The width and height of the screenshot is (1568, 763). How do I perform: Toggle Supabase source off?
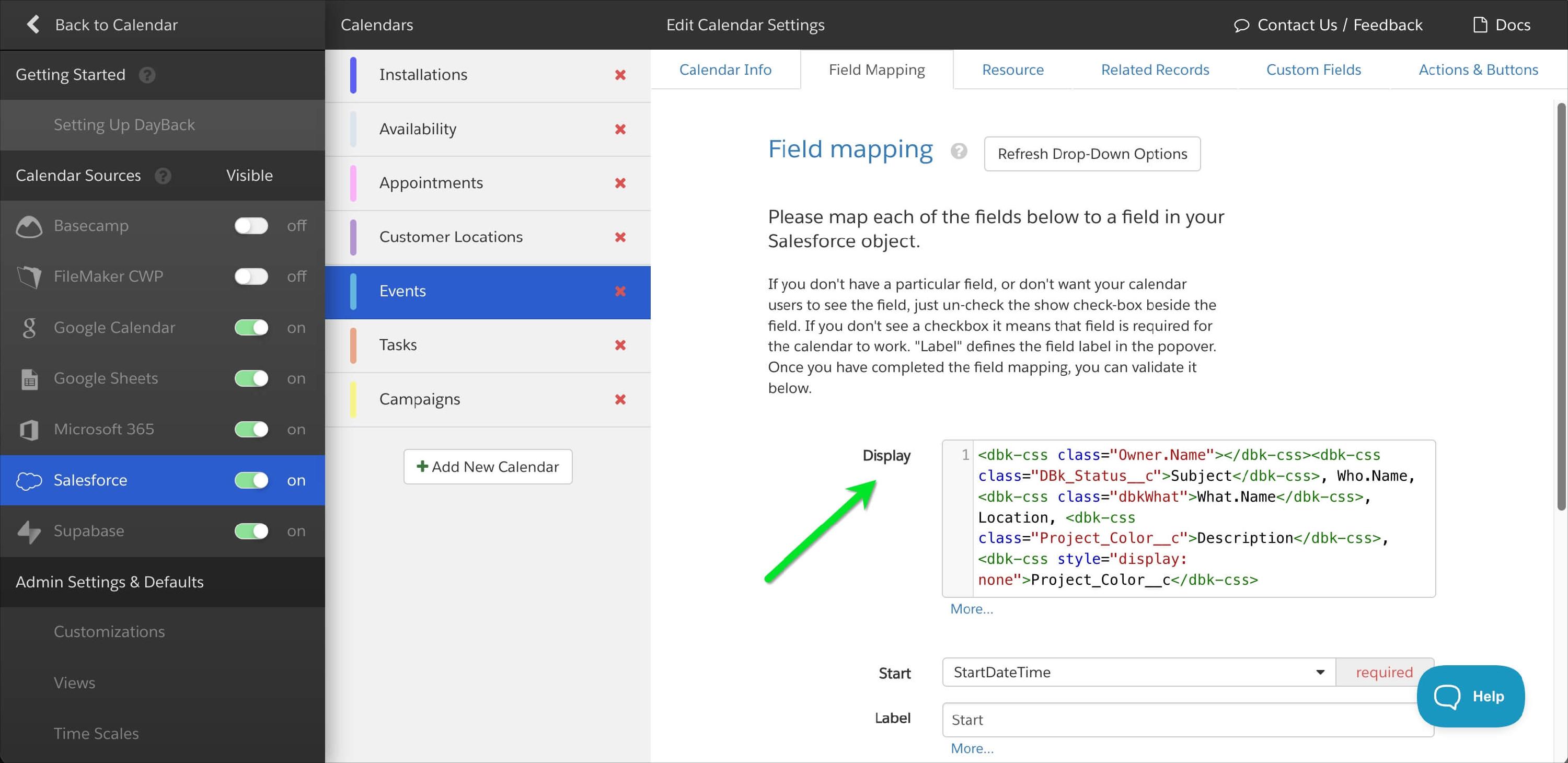coord(251,530)
